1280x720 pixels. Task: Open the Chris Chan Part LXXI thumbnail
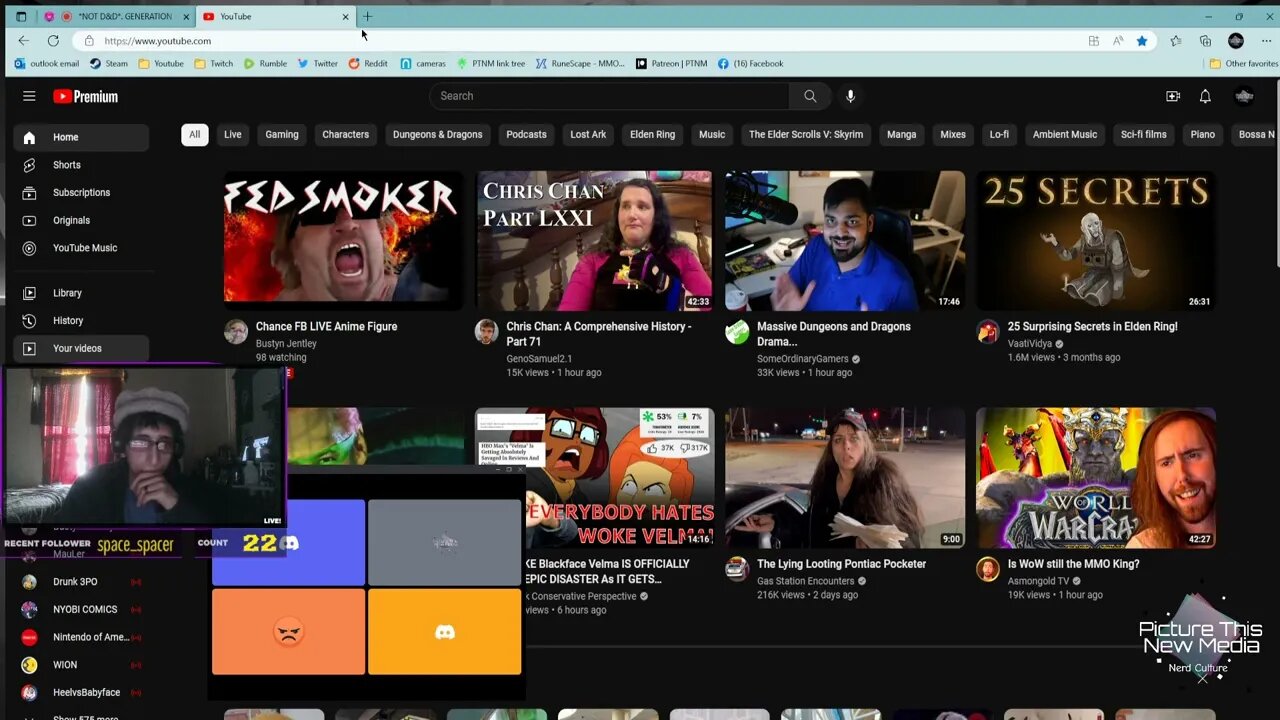(x=594, y=240)
